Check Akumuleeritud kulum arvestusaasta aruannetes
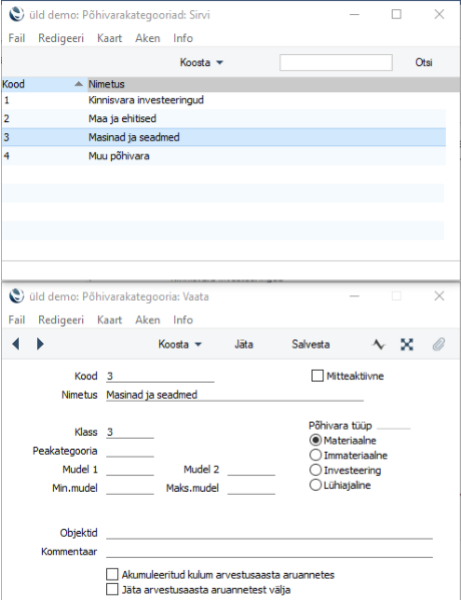This screenshot has height=600, width=461. click(112, 574)
